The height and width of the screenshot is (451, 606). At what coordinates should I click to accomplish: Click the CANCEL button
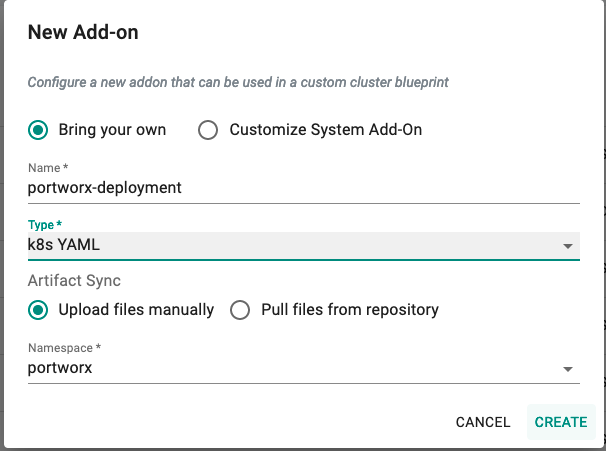[483, 422]
